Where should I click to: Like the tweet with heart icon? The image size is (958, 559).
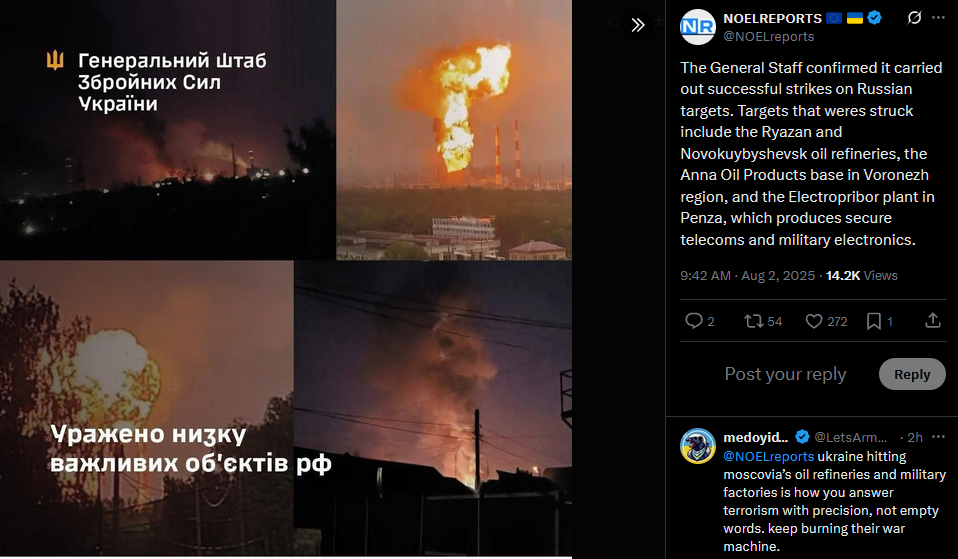coord(814,321)
